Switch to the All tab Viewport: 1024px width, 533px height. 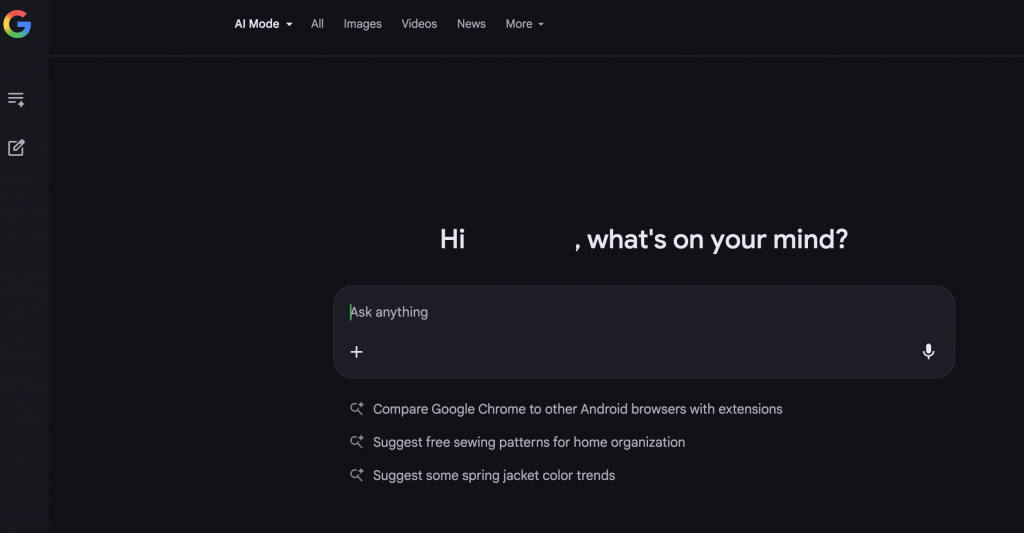click(x=317, y=24)
